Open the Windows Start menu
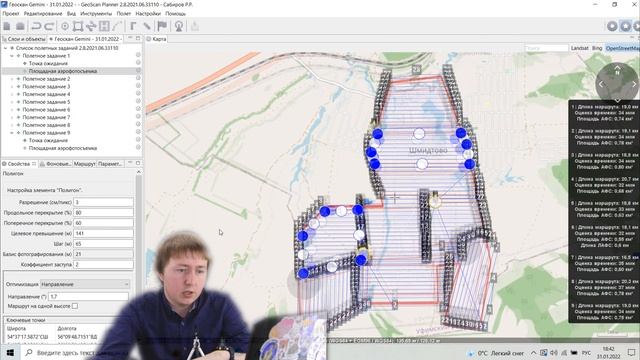 point(10,352)
